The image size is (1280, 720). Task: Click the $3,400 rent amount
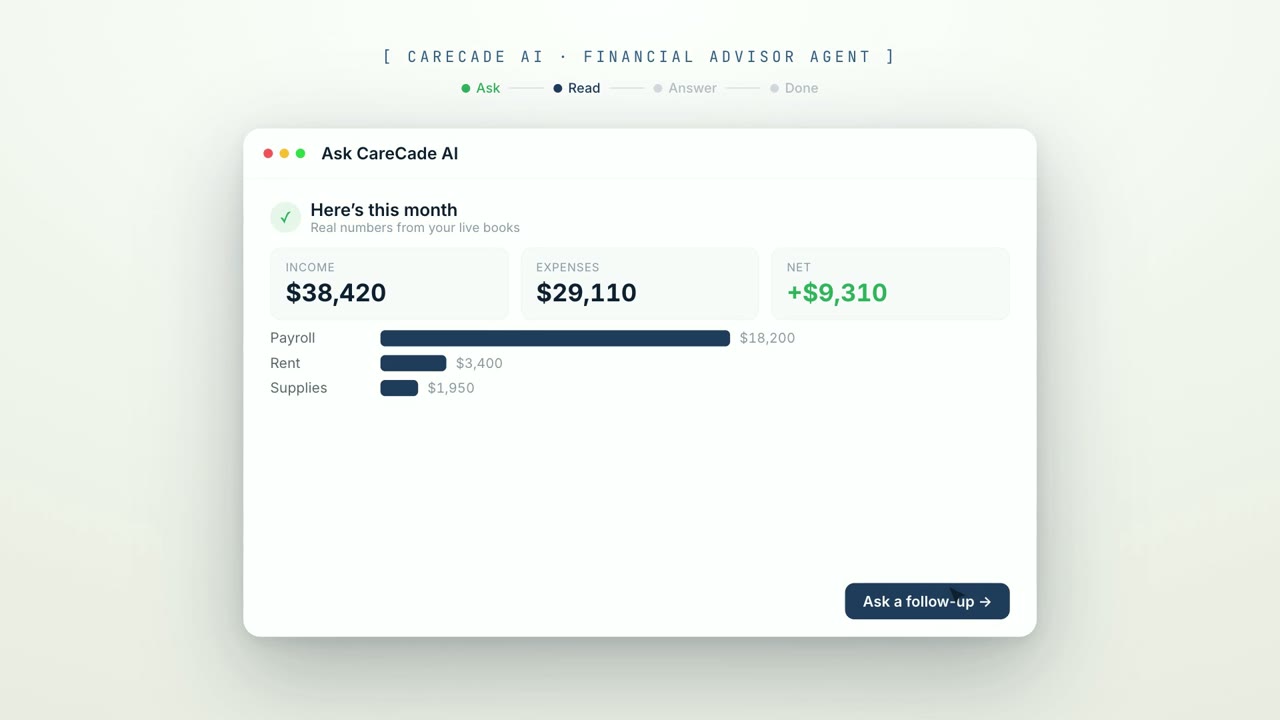point(479,363)
